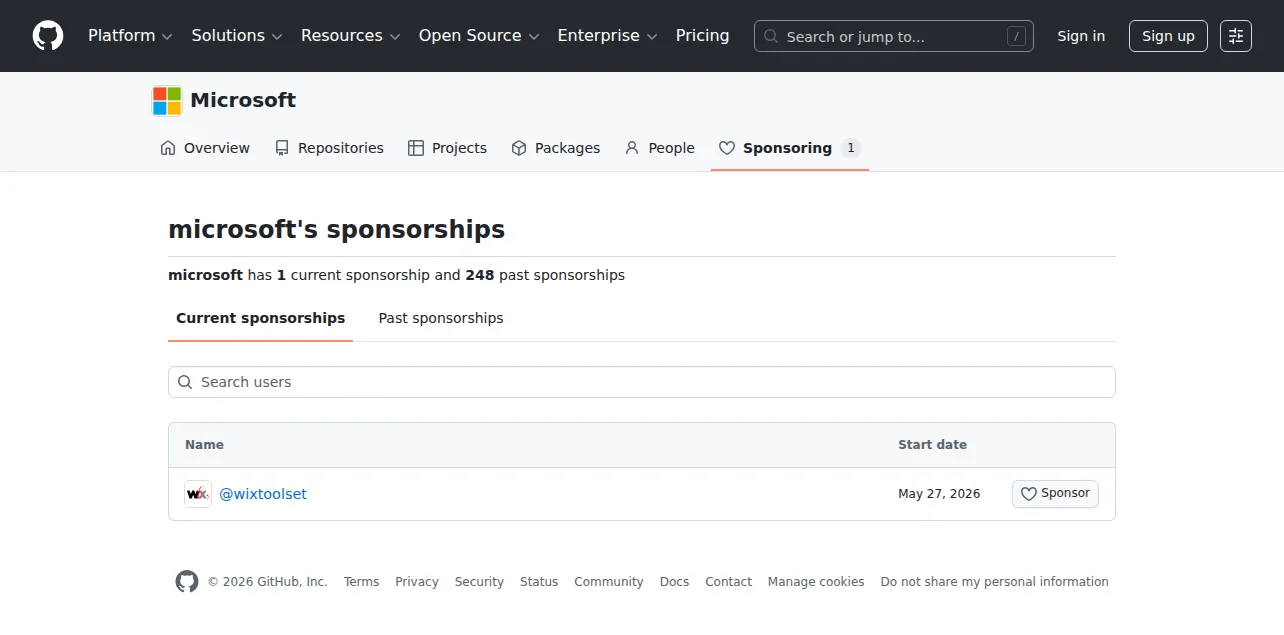Click the Sponsoring tab counter badge

[850, 148]
